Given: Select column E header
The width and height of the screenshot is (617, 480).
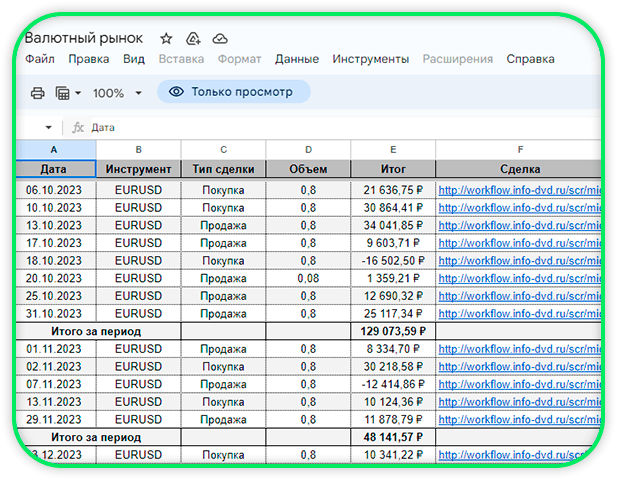Looking at the screenshot, I should pos(393,150).
